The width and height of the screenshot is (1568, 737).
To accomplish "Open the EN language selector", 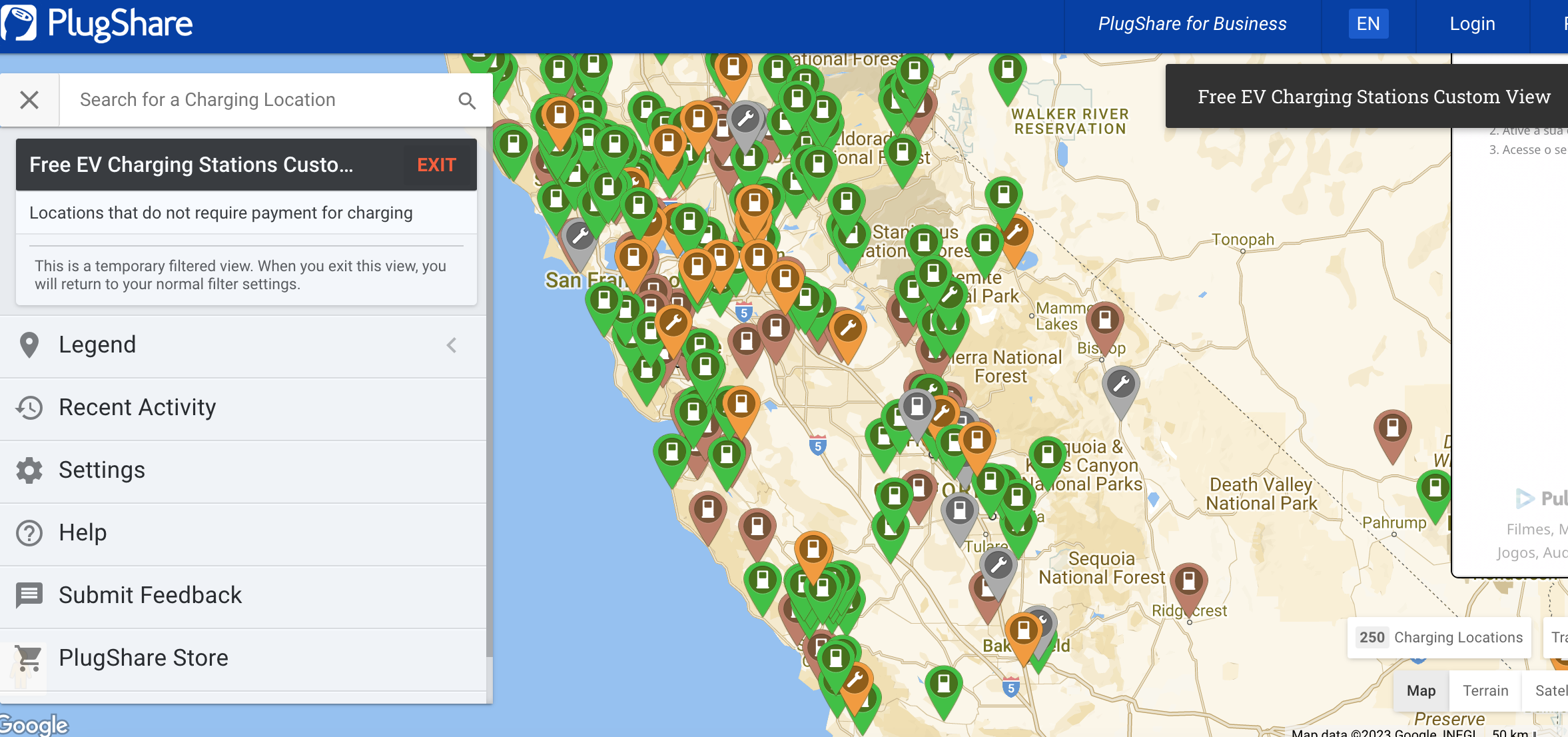I will (x=1368, y=24).
